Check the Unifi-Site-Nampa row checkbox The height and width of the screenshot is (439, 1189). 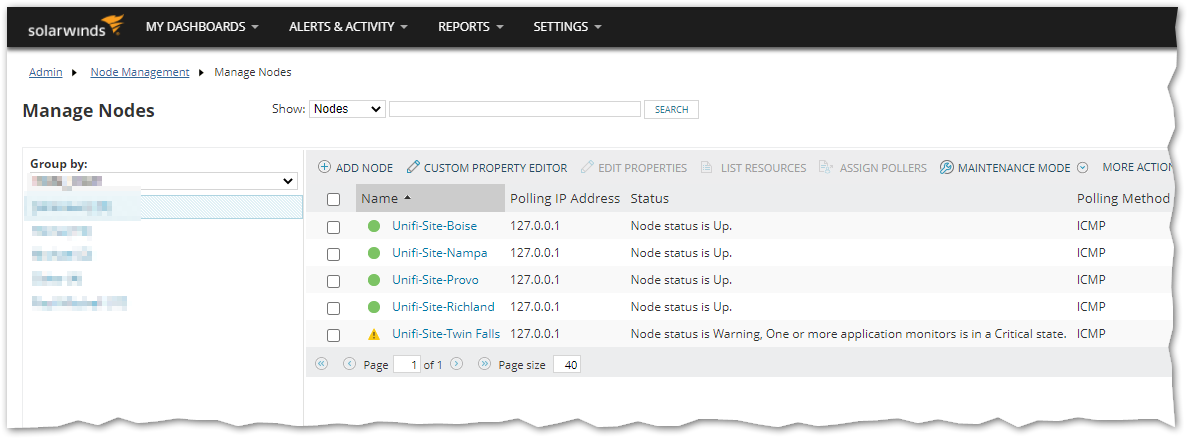click(x=334, y=254)
